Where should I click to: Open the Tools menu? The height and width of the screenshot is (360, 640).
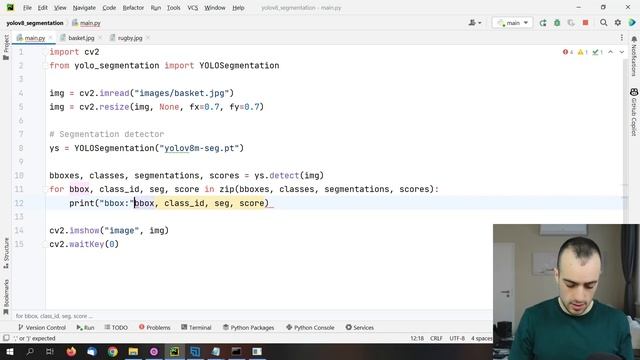pos(173,8)
